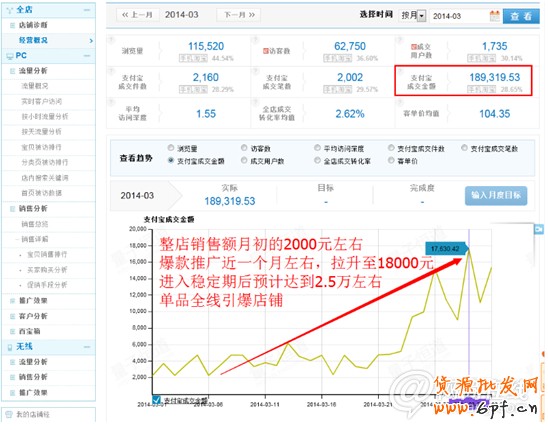The width and height of the screenshot is (548, 430).
Task: Click the list icon beside 百宝箱
Action: (13, 331)
